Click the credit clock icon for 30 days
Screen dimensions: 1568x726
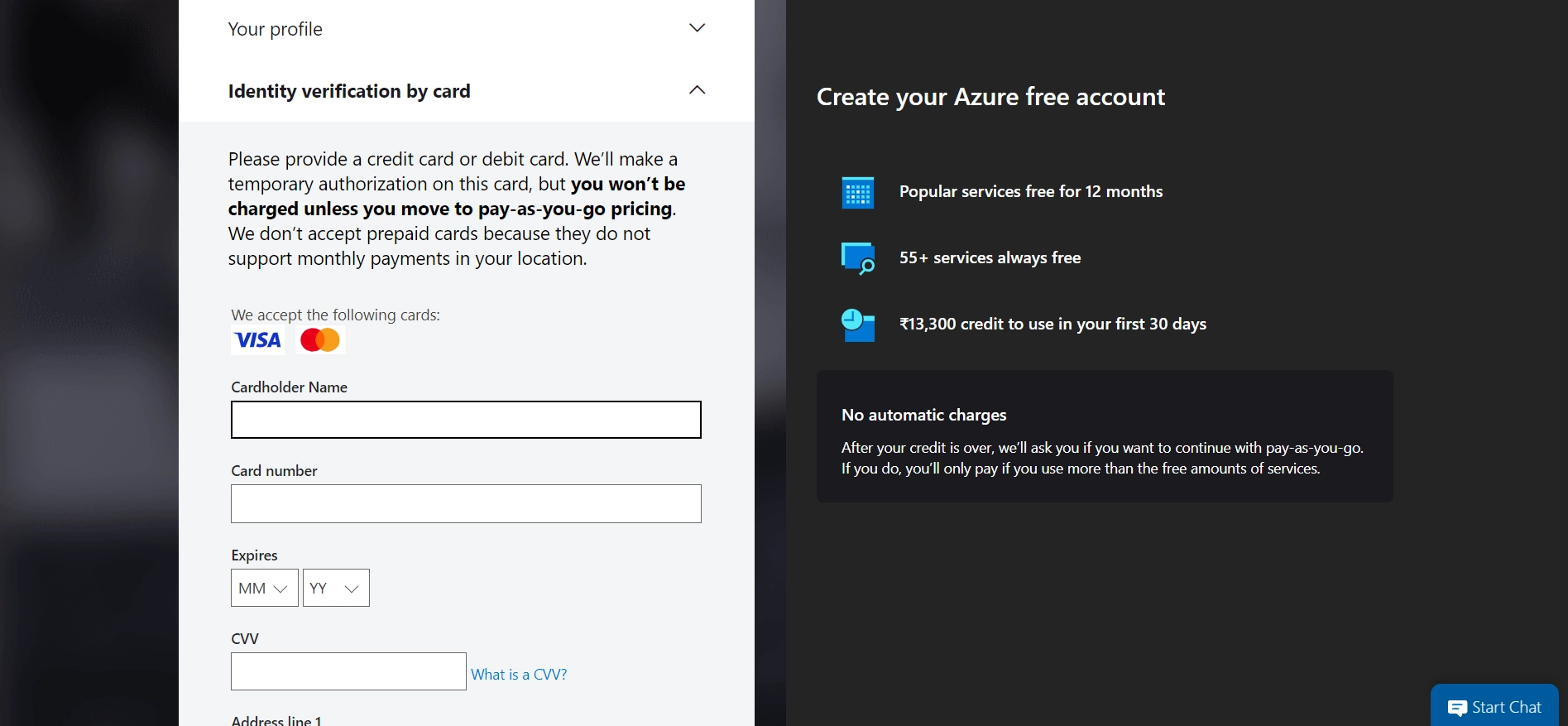[857, 325]
